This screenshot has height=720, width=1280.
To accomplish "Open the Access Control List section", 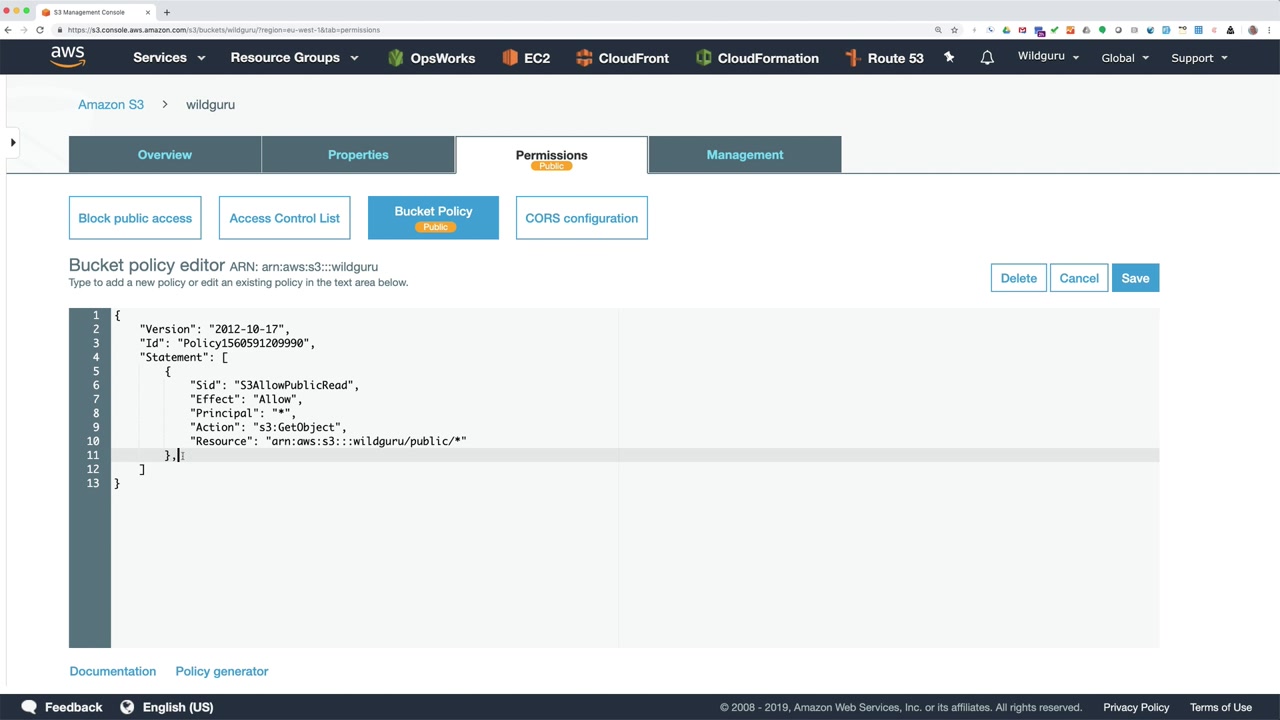I will click(x=285, y=218).
